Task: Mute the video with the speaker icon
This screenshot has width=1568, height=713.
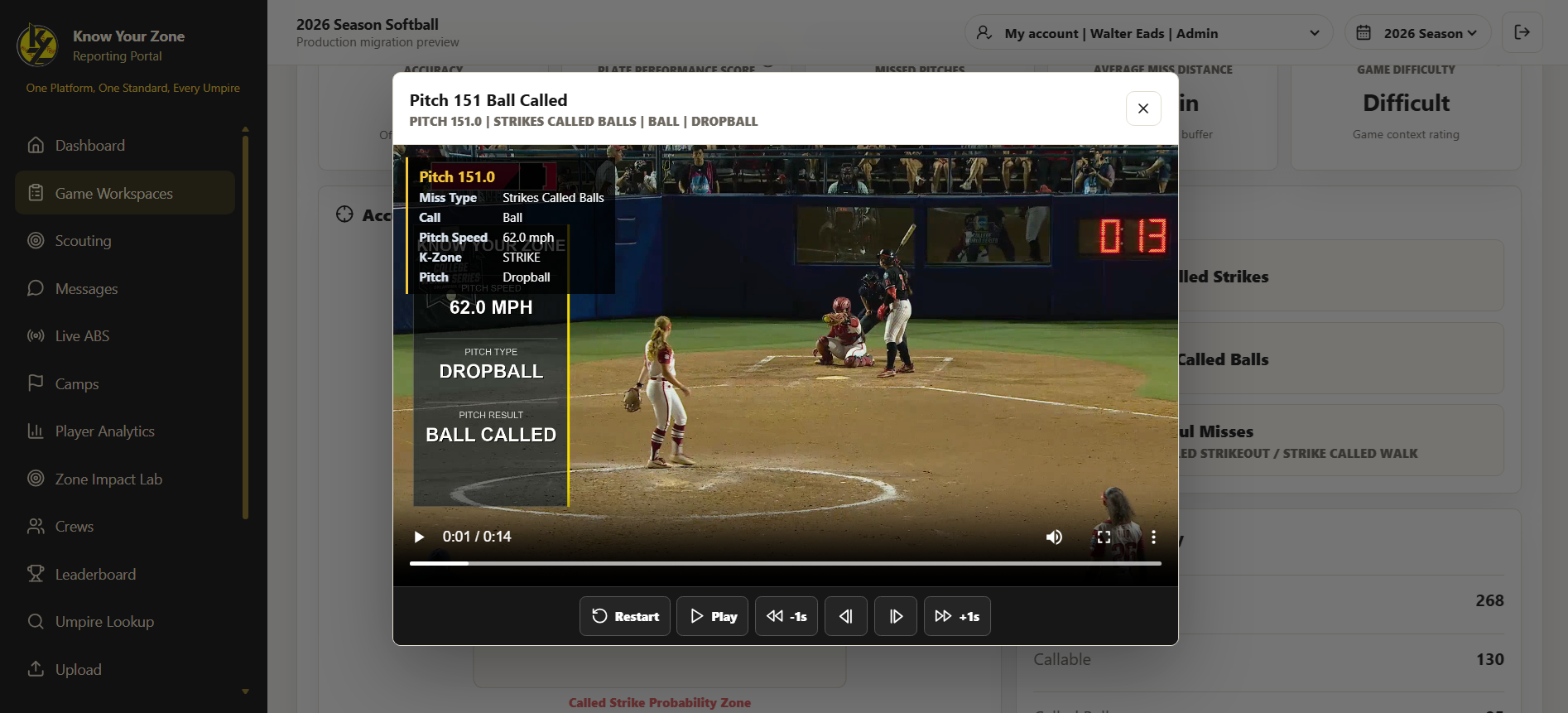Action: point(1054,537)
